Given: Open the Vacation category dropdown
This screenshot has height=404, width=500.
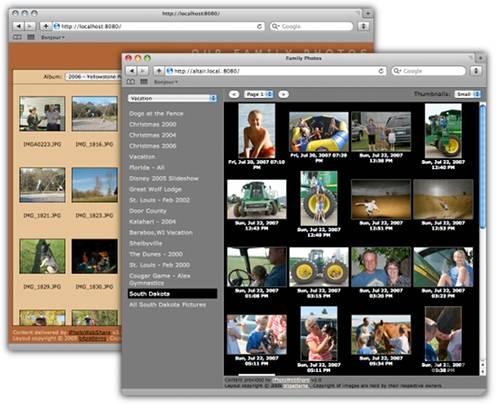Looking at the screenshot, I should tap(173, 98).
